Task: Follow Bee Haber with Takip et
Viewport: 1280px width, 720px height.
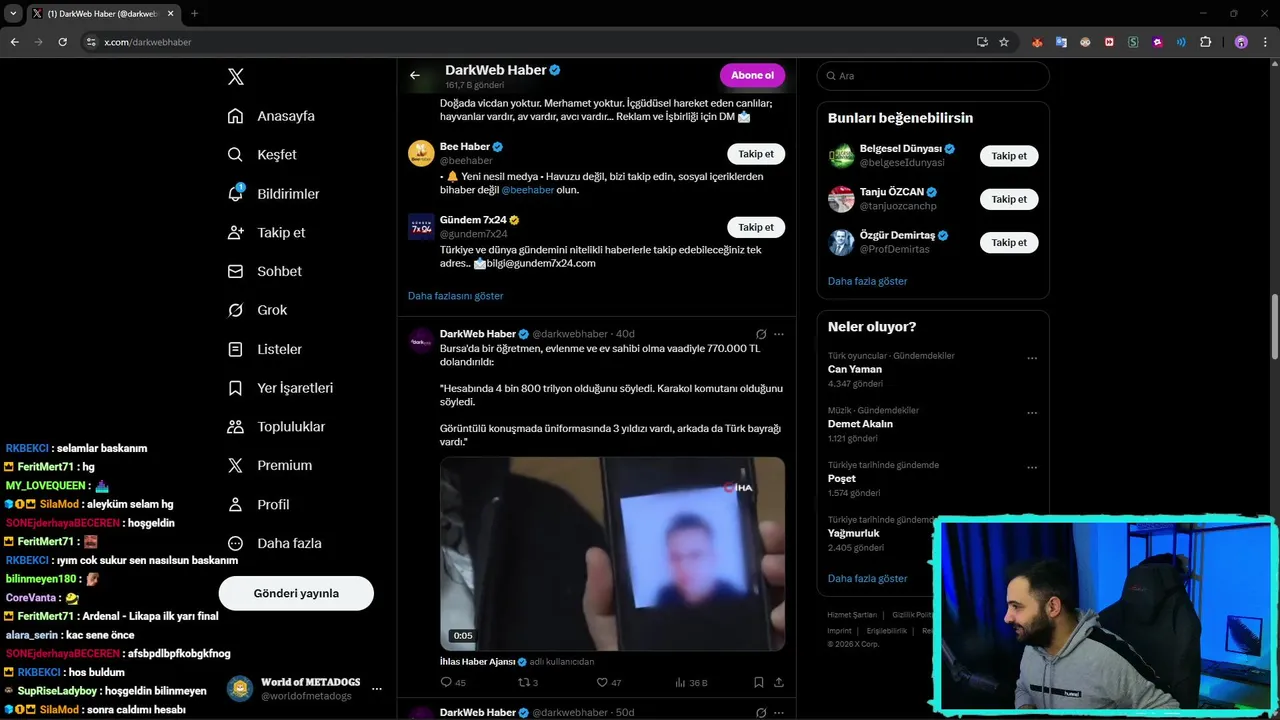Action: (x=756, y=154)
